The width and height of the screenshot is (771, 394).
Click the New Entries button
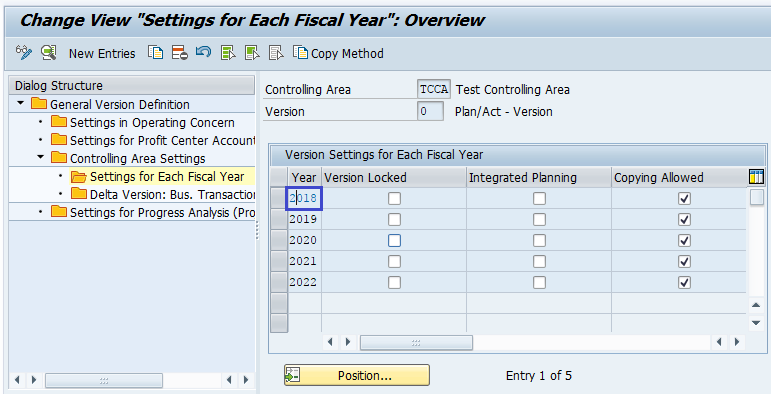[x=102, y=53]
